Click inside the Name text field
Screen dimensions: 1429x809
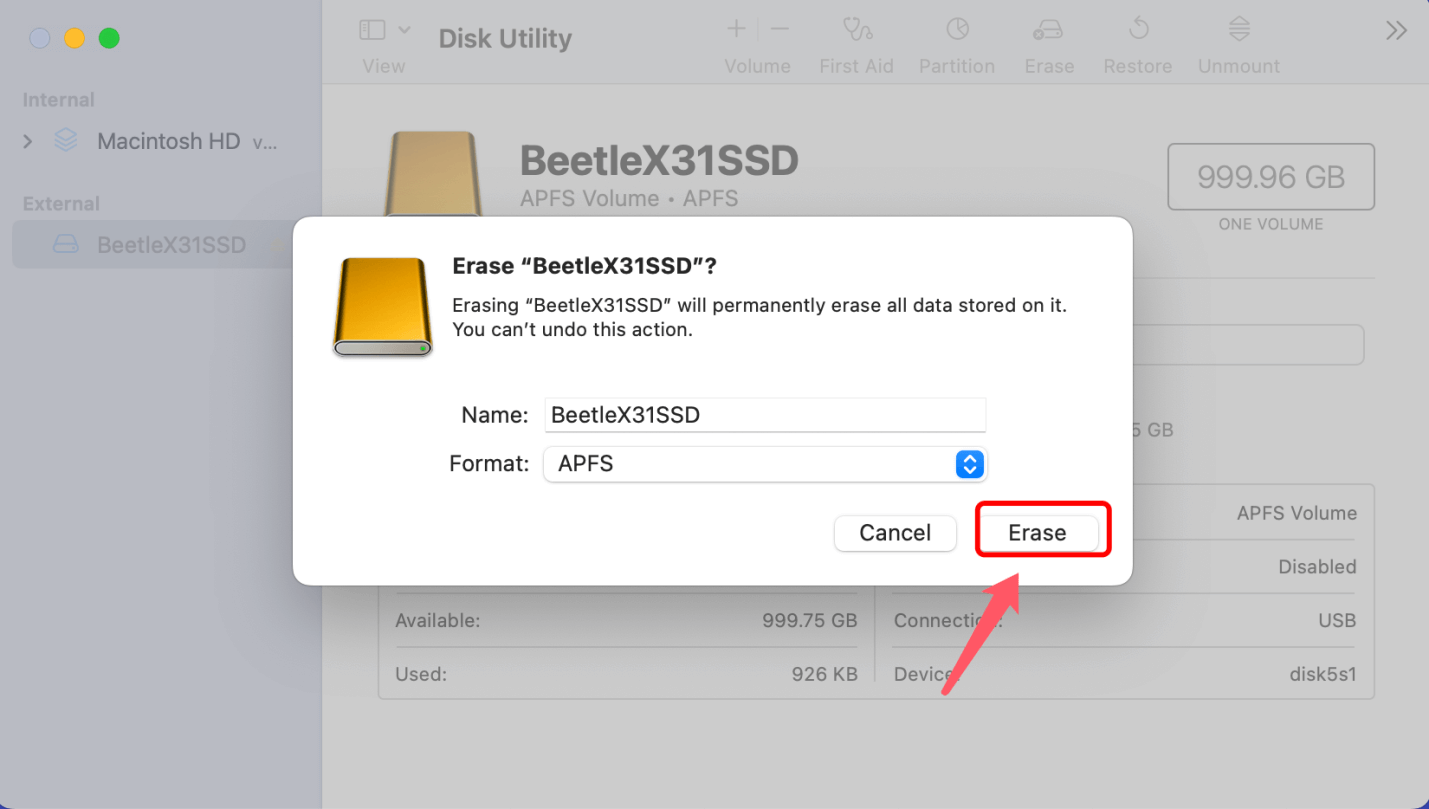[x=765, y=414]
